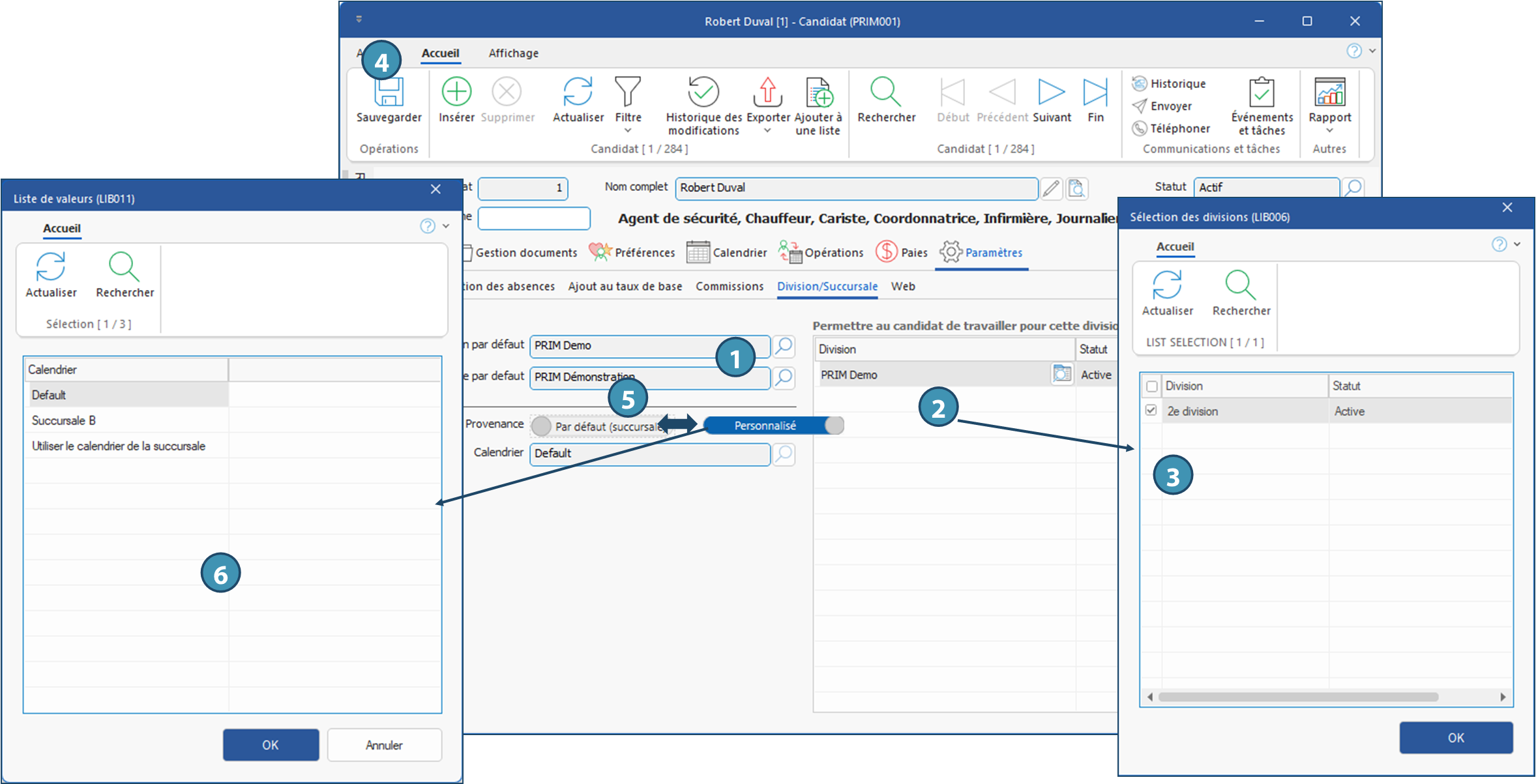
Task: Go to the Suivant candidate record
Action: point(1051,98)
